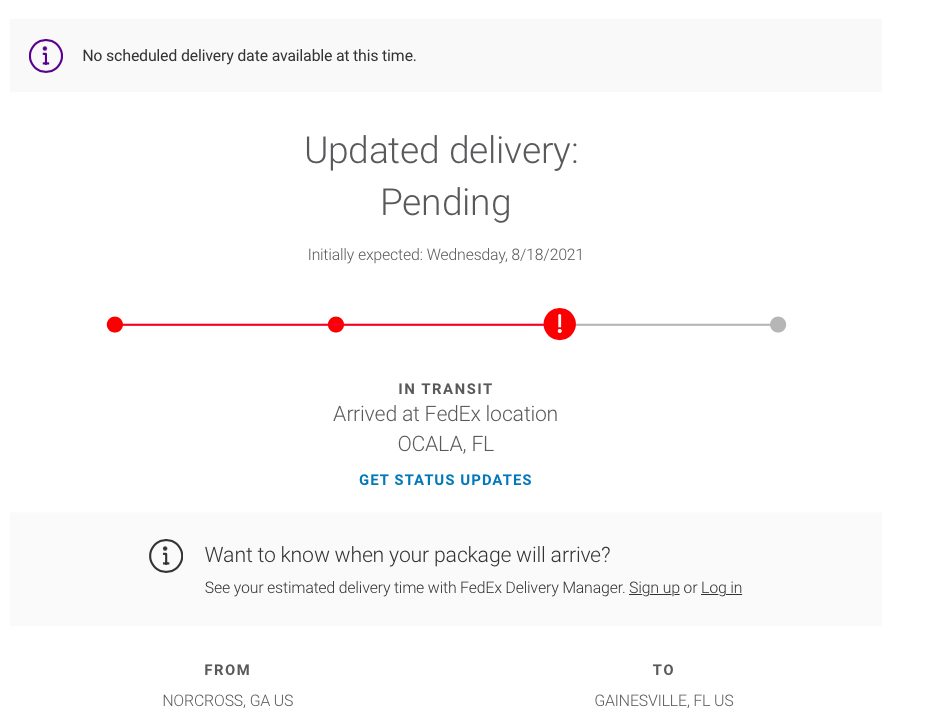Select the 'No scheduled delivery date' notice text
The width and height of the screenshot is (949, 728).
(x=249, y=56)
